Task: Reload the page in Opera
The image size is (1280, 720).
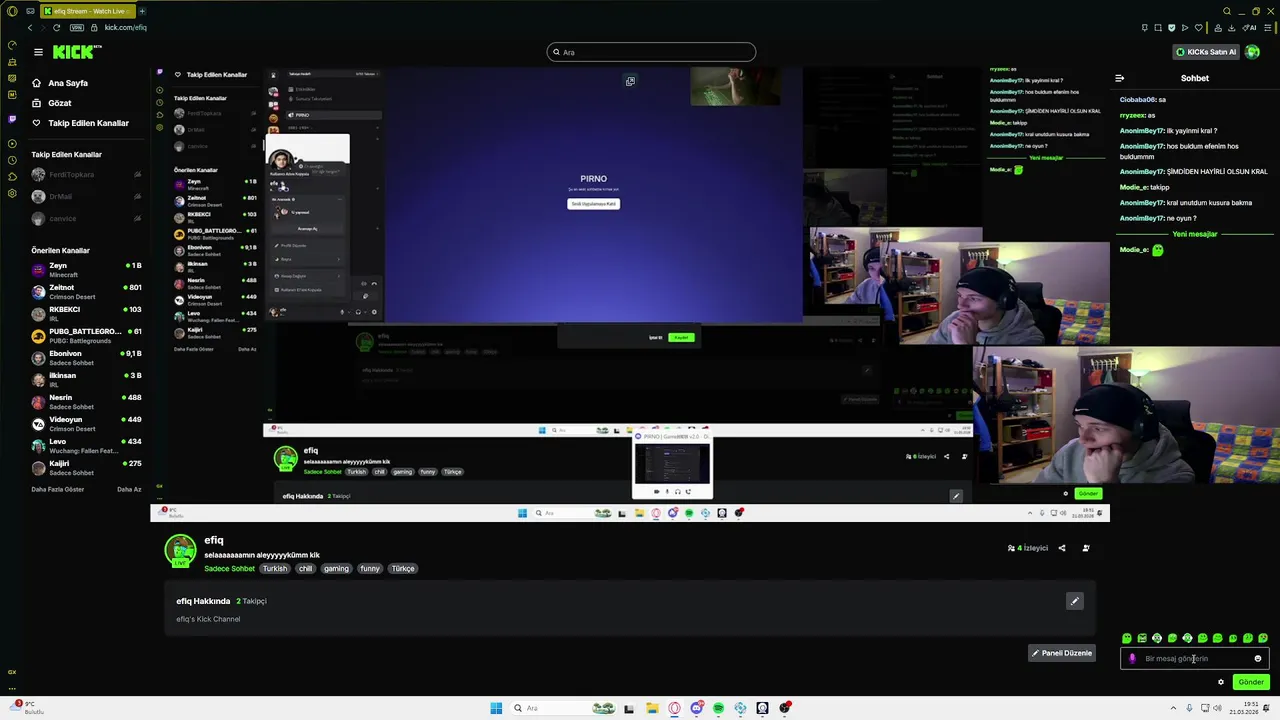Action: (56, 28)
